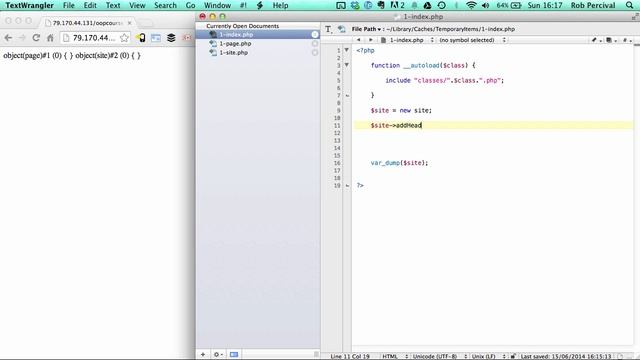Image resolution: width=640 pixels, height=360 pixels.
Task: Click the Evernote elephant icon in menu bar
Action: pos(381,5)
